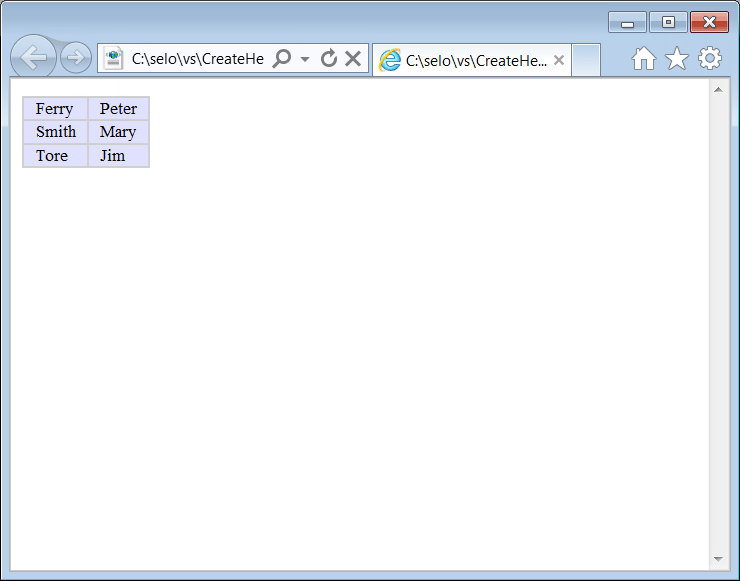The width and height of the screenshot is (740, 581).
Task: Open the address bar autocomplete dropdown arrow
Action: [x=305, y=59]
